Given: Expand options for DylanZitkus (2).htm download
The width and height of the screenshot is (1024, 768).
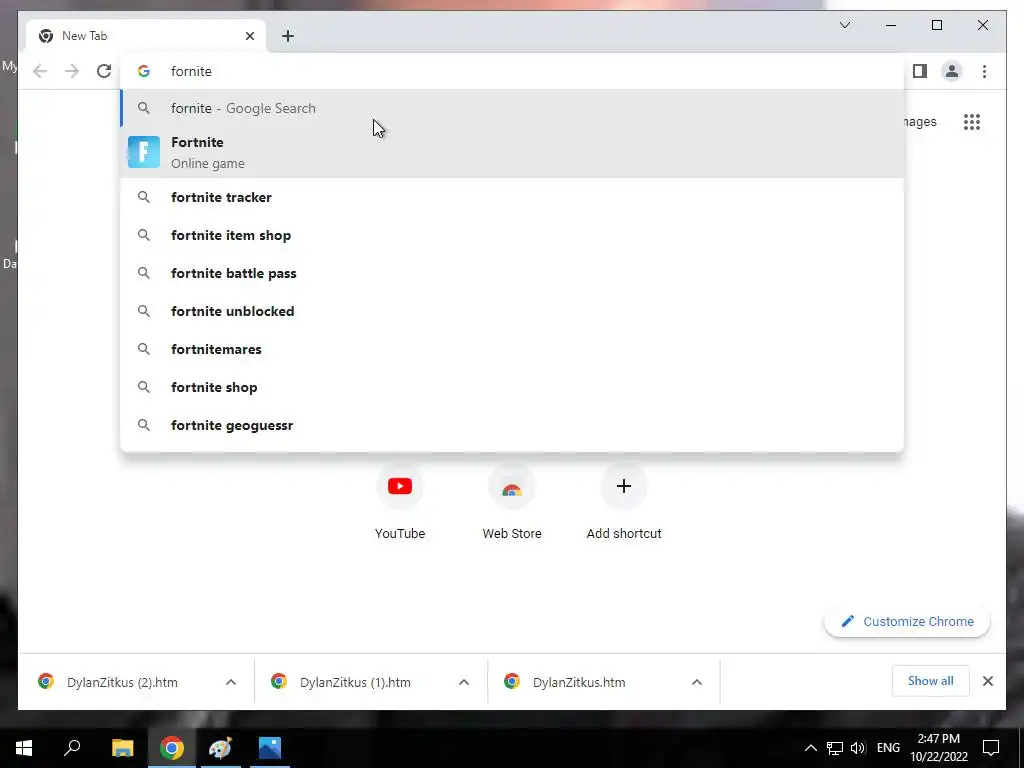Looking at the screenshot, I should click(231, 682).
